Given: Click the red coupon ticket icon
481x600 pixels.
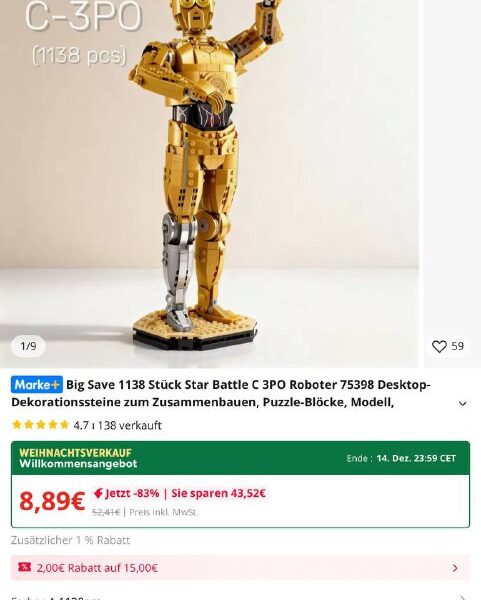Looking at the screenshot, I should pyautogui.click(x=24, y=567).
